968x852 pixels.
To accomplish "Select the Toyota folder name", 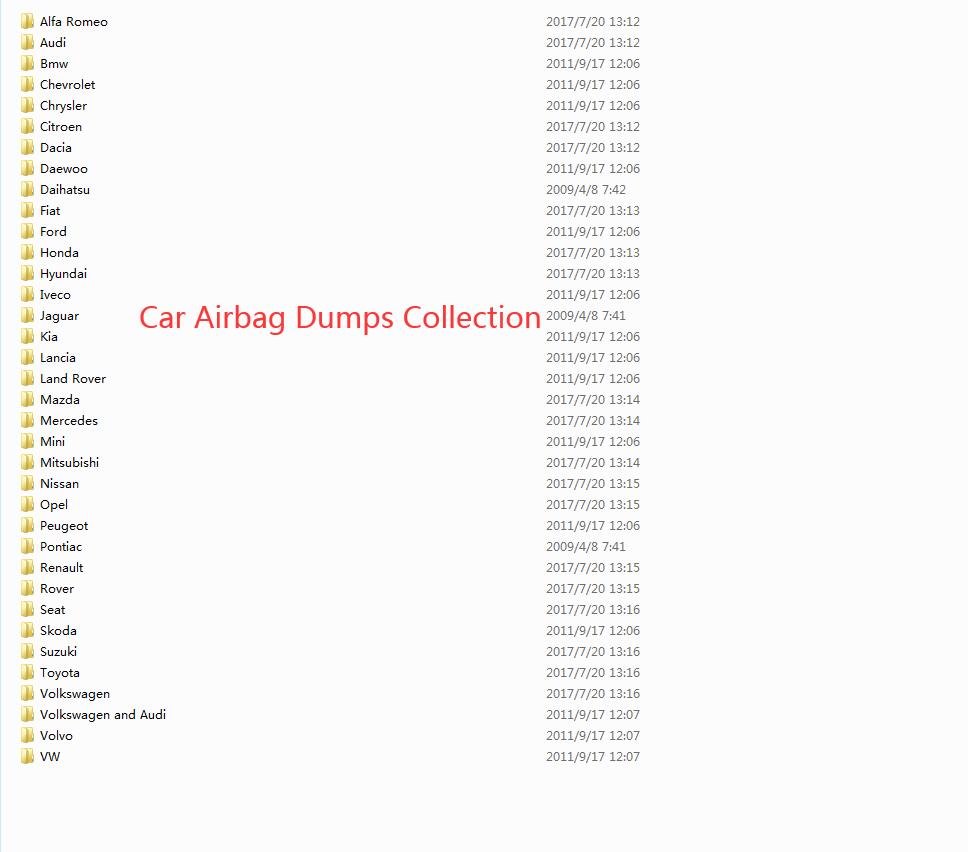I will pos(60,673).
